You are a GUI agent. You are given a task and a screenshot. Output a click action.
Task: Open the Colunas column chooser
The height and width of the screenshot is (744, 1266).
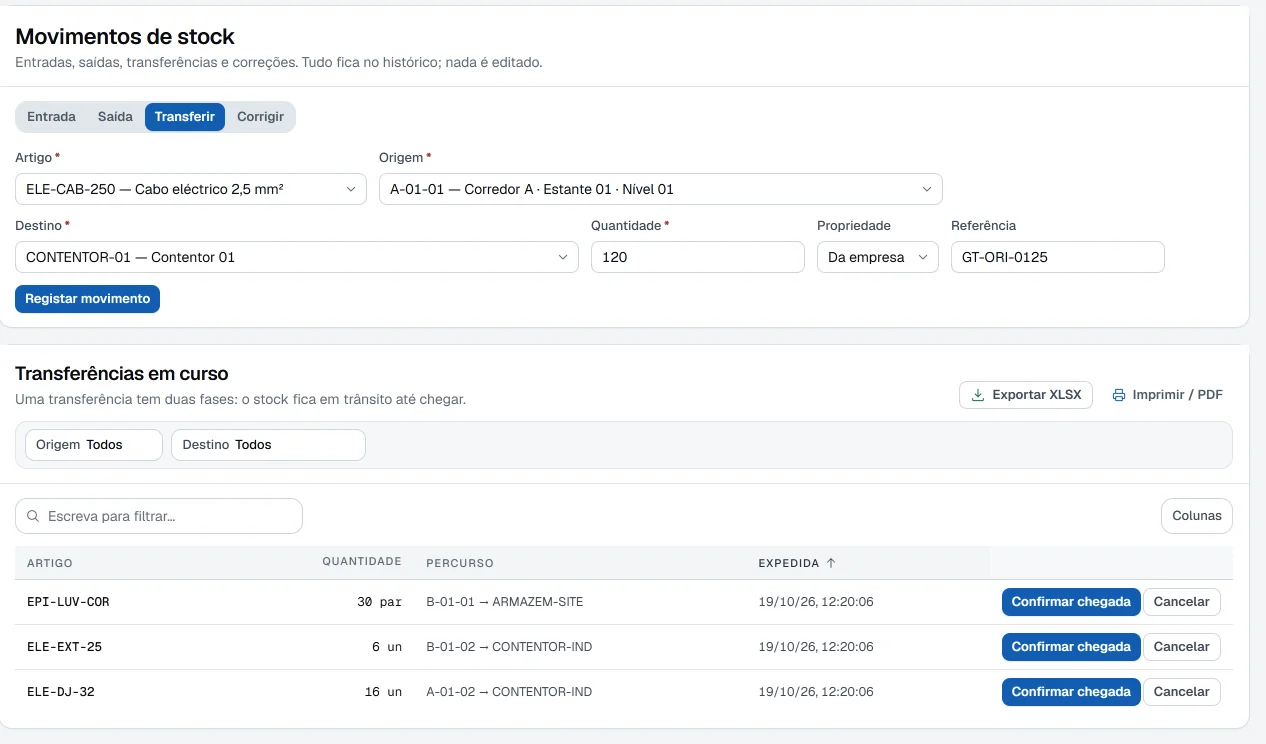[1197, 516]
